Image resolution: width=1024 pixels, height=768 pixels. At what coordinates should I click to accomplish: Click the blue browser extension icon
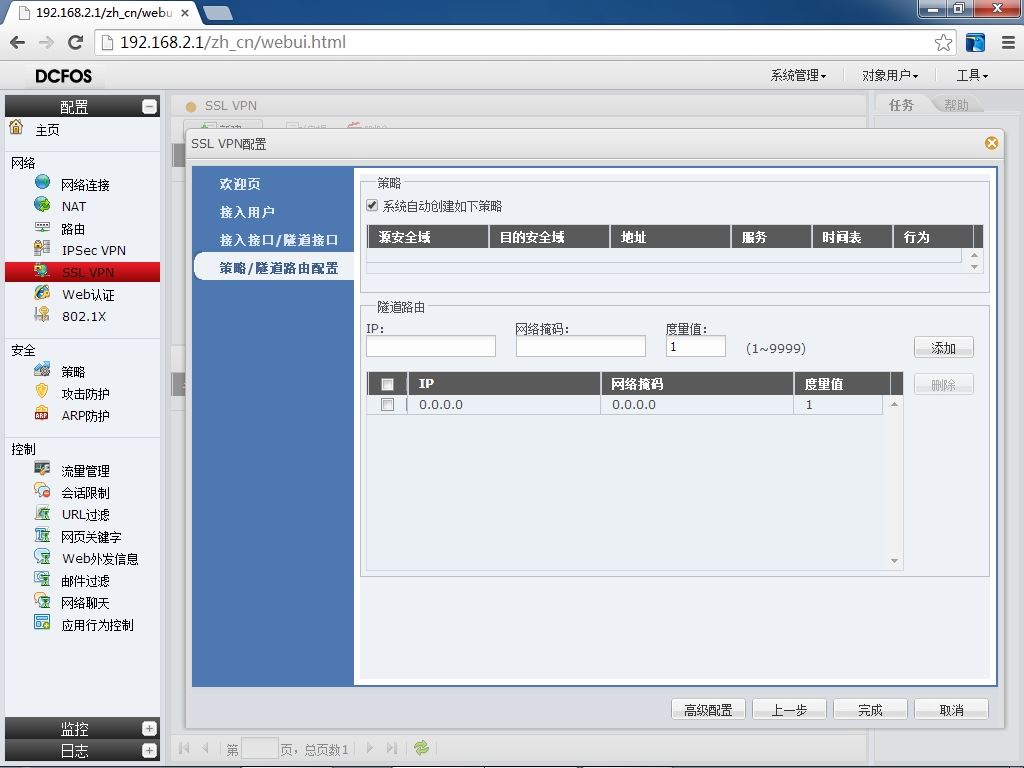coord(975,43)
